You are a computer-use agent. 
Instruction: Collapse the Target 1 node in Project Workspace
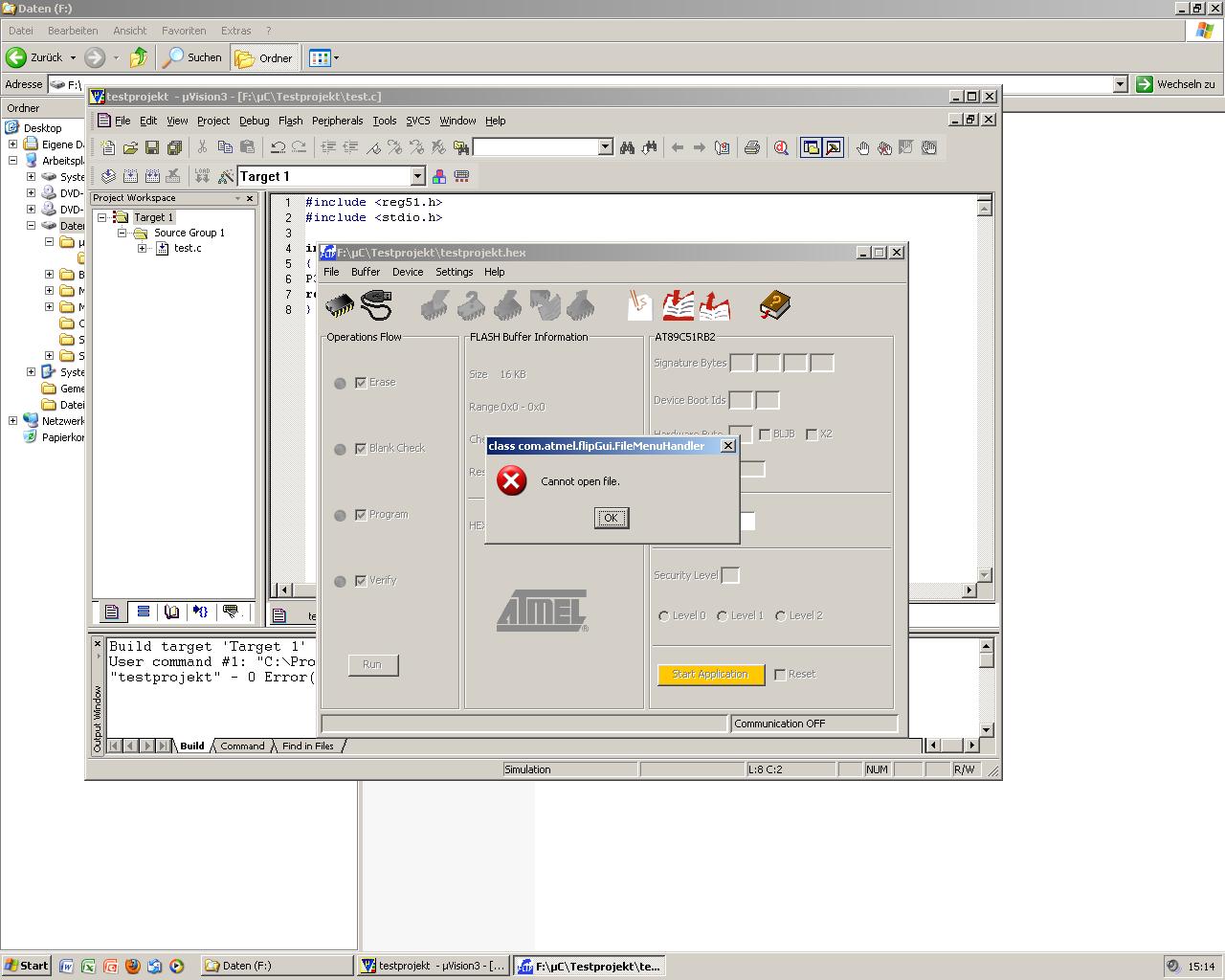(101, 217)
